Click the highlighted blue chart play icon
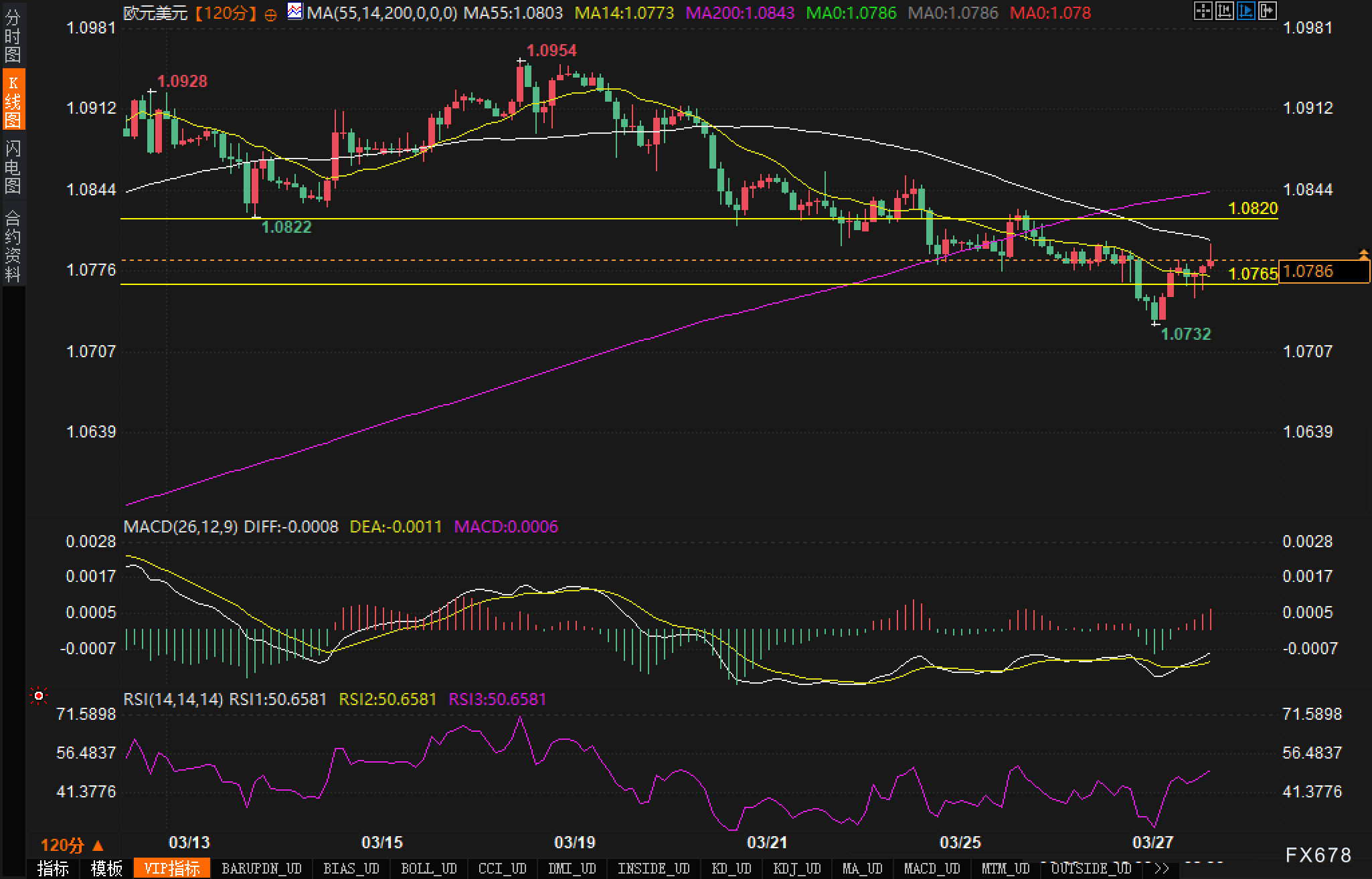Screen dimensions: 1372x879 (1246, 11)
